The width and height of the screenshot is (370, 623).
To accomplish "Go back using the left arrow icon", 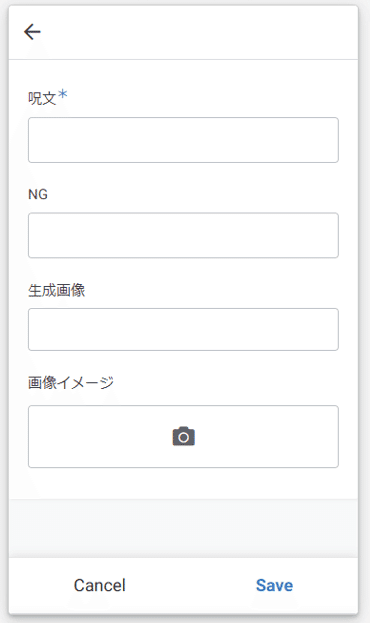I will 32,32.
